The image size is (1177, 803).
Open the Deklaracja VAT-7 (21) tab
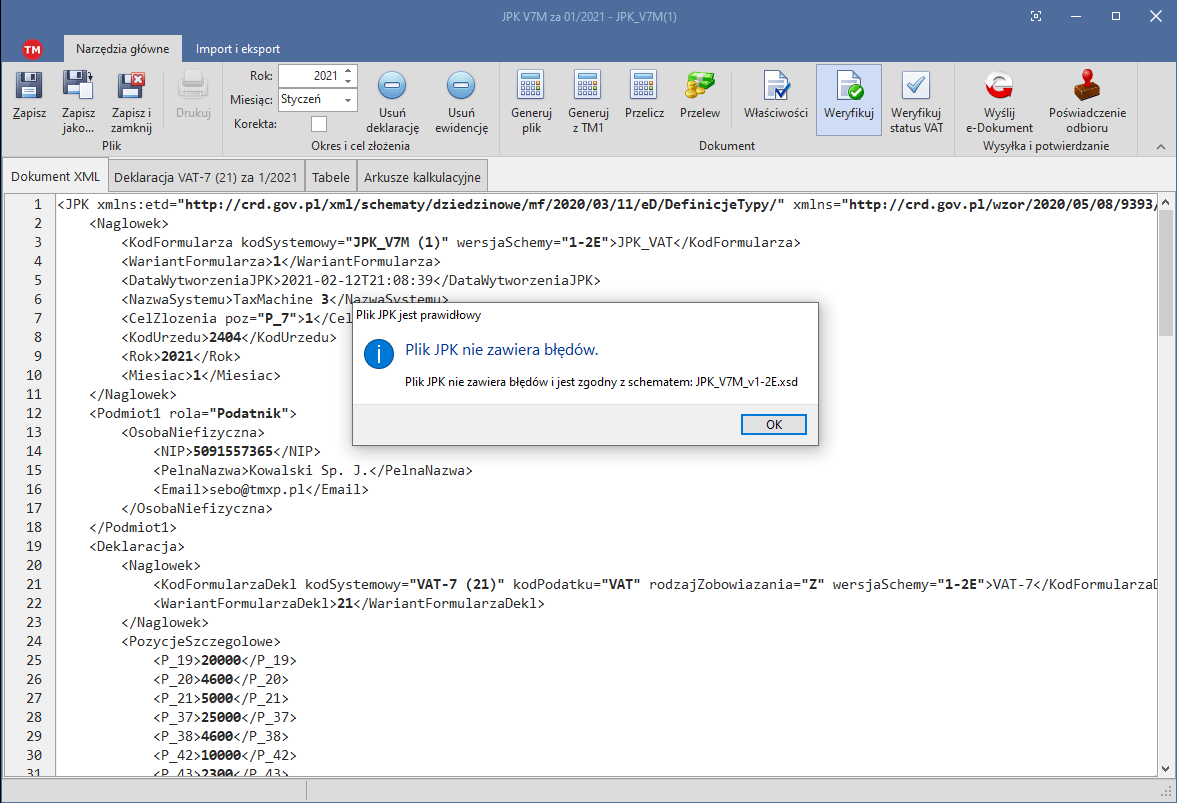coord(205,177)
